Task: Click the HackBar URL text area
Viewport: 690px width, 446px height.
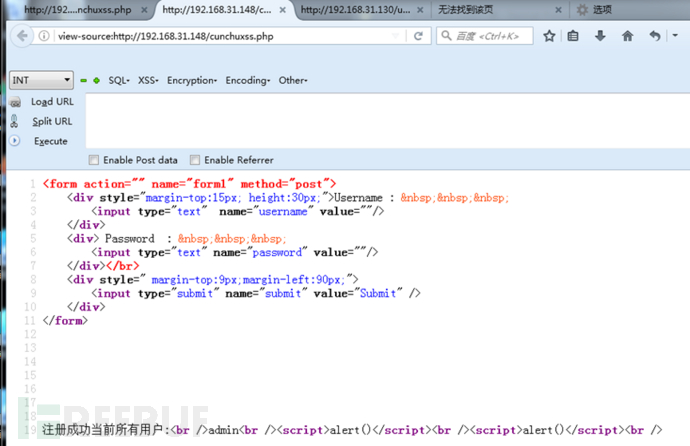Action: (x=387, y=121)
